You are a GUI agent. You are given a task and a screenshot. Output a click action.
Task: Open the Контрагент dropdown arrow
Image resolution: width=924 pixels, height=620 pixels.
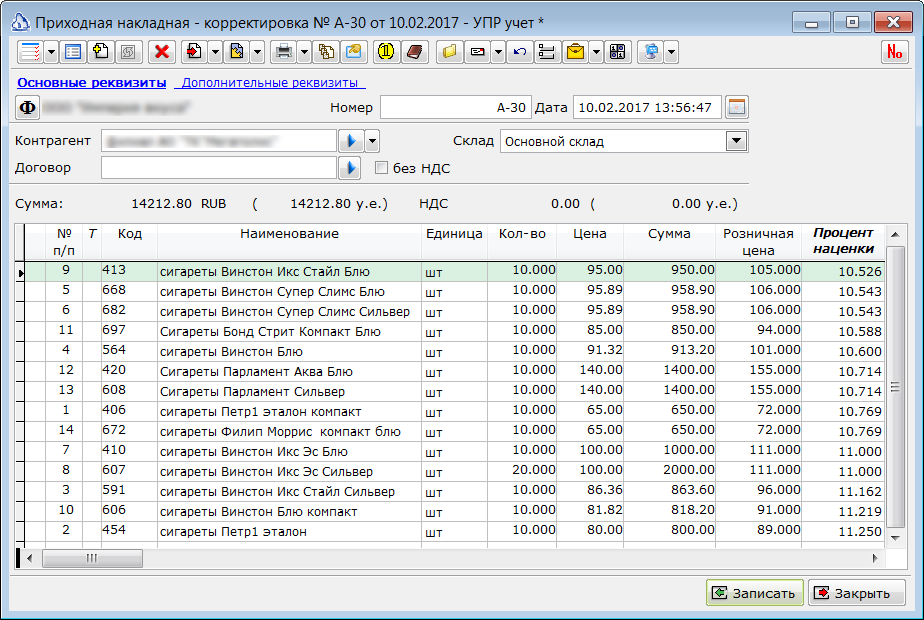click(x=372, y=141)
